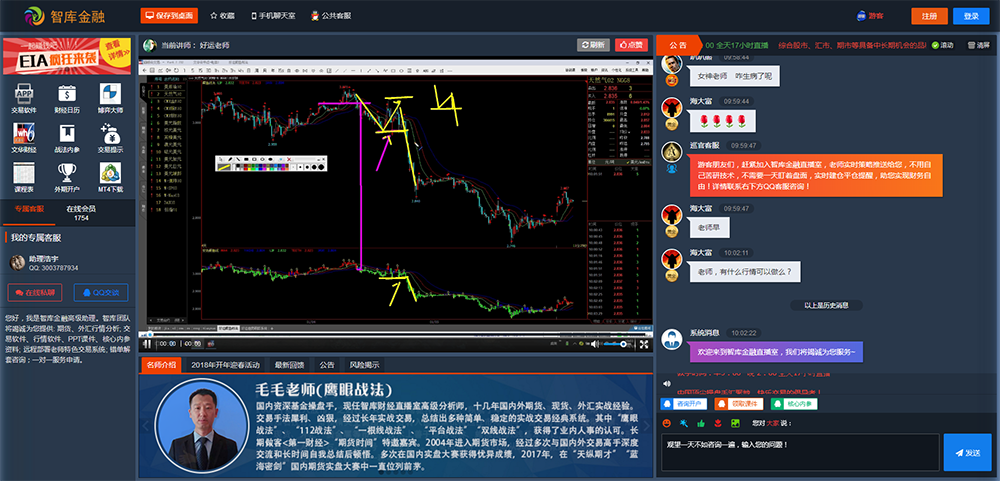Click the 注册 register button

[x=929, y=16]
